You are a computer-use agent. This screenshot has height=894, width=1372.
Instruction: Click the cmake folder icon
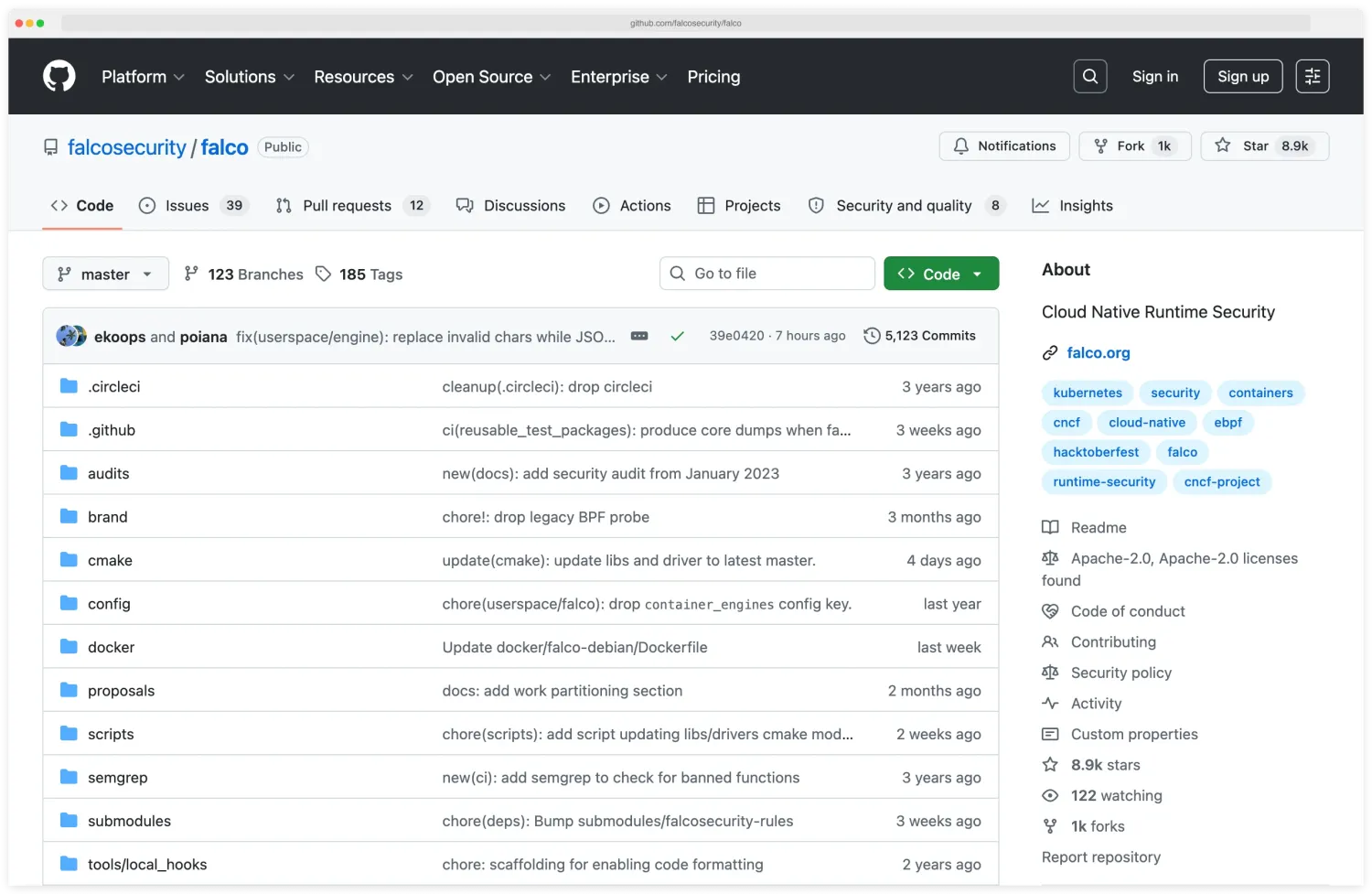[x=69, y=560]
